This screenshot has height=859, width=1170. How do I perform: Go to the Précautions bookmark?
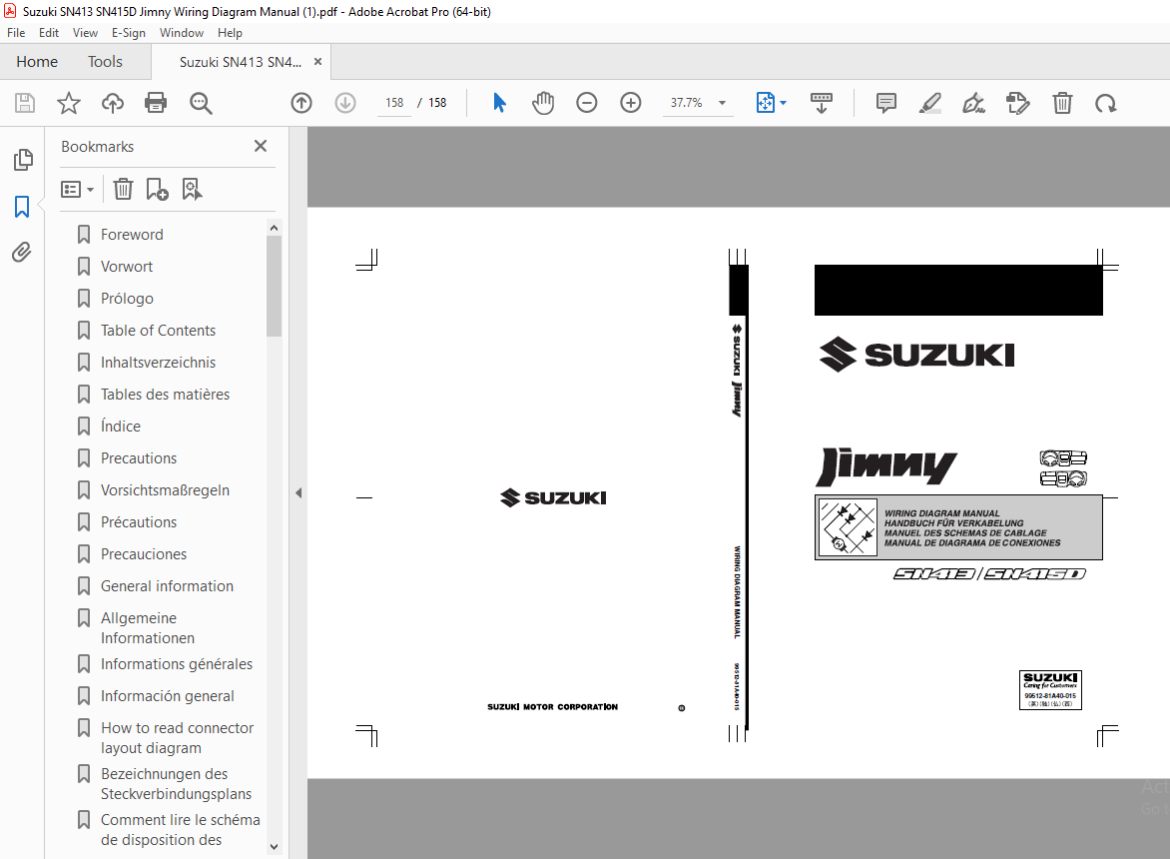click(x=138, y=522)
